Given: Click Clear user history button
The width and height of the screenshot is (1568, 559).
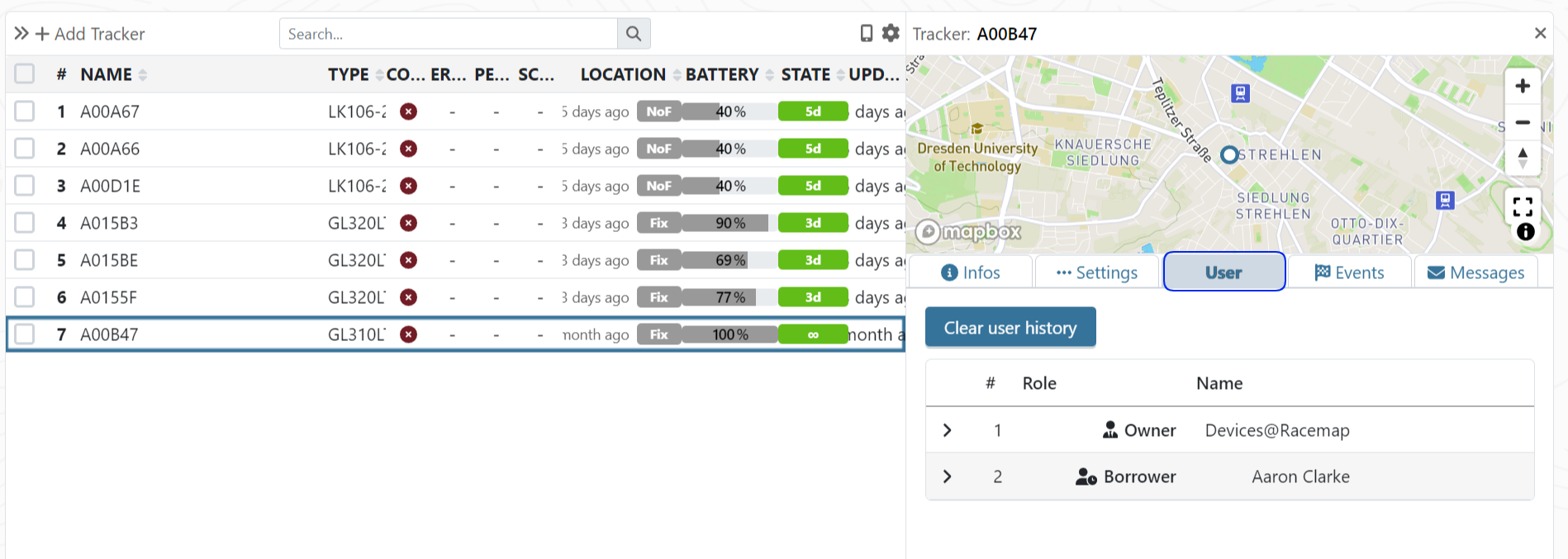Looking at the screenshot, I should coord(1010,328).
